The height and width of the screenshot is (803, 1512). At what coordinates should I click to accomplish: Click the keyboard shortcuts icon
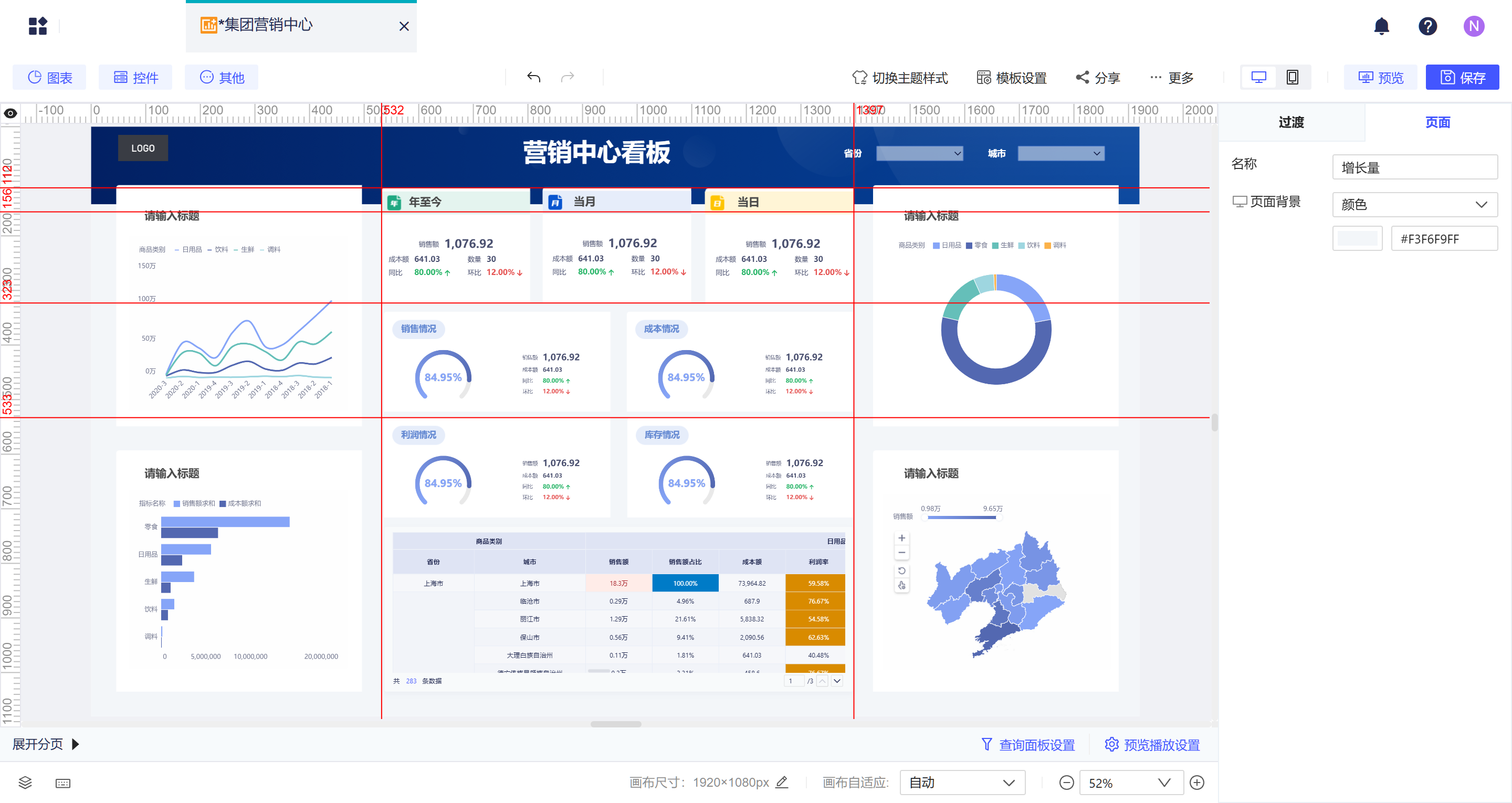click(63, 783)
